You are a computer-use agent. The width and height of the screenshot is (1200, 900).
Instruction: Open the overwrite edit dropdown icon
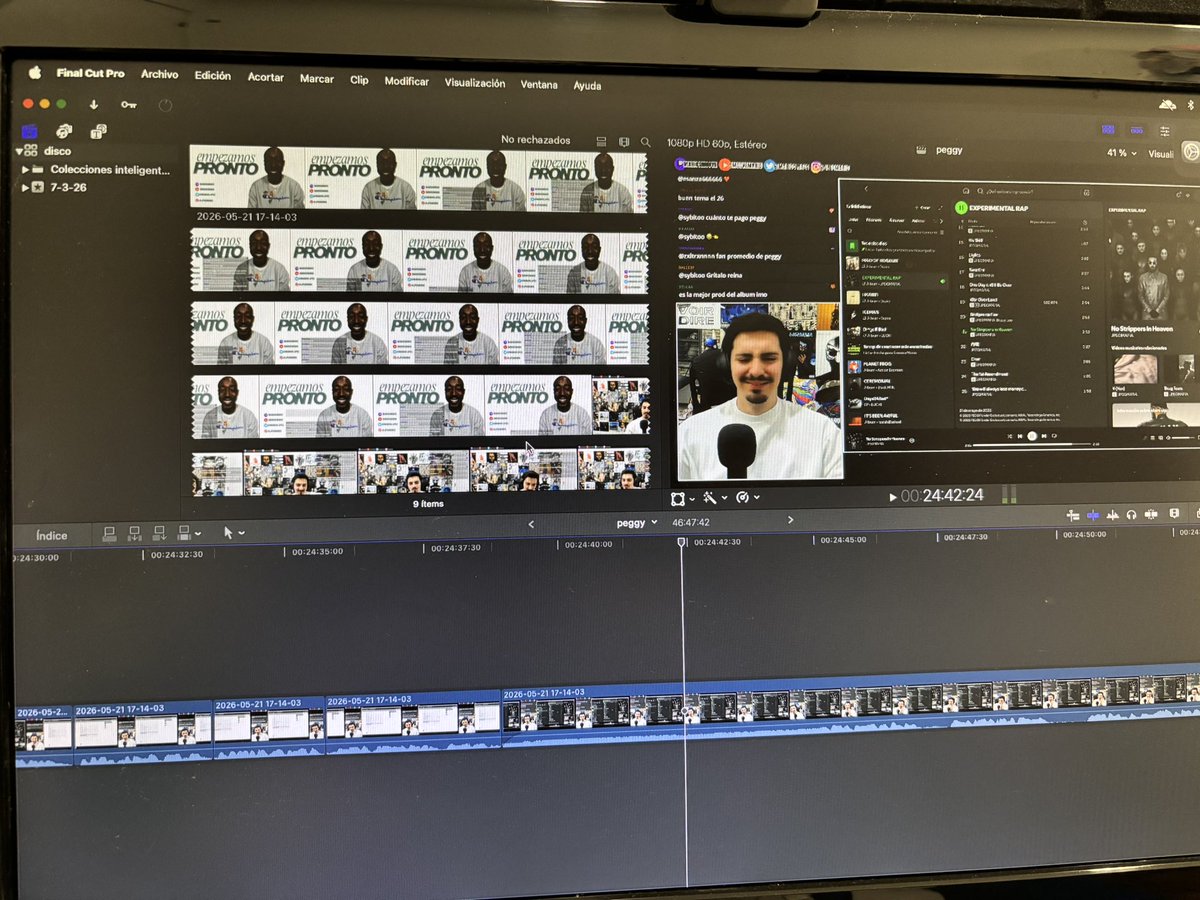pyautogui.click(x=188, y=533)
